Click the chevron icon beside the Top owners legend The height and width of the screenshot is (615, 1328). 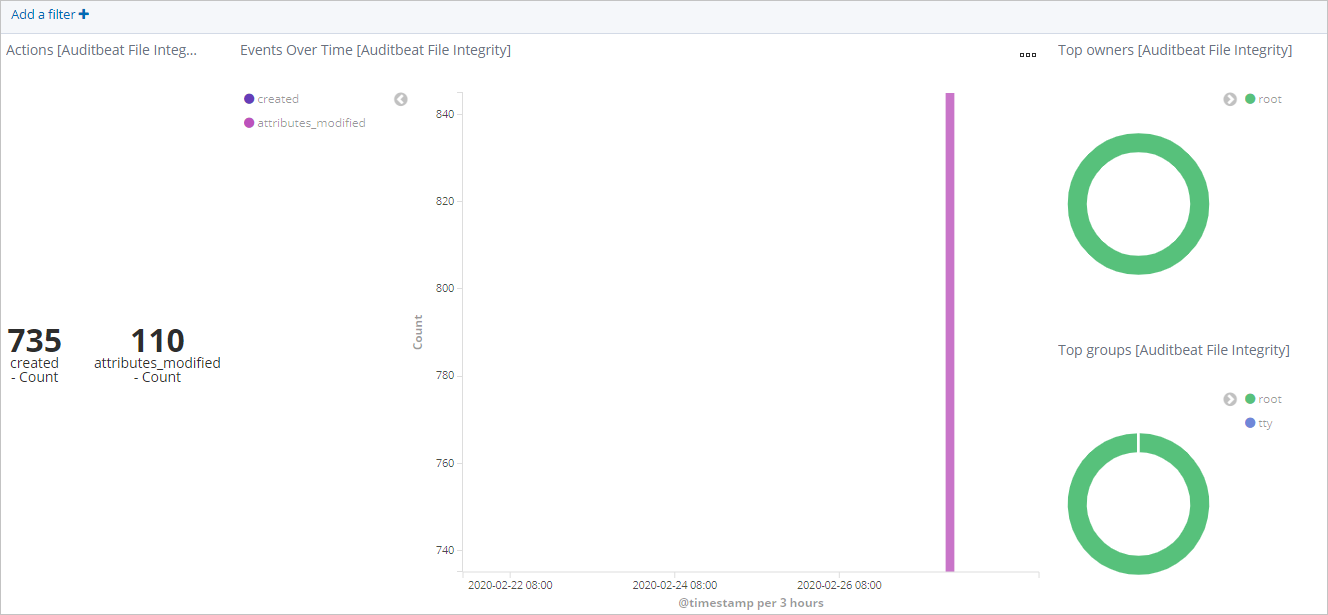1230,99
